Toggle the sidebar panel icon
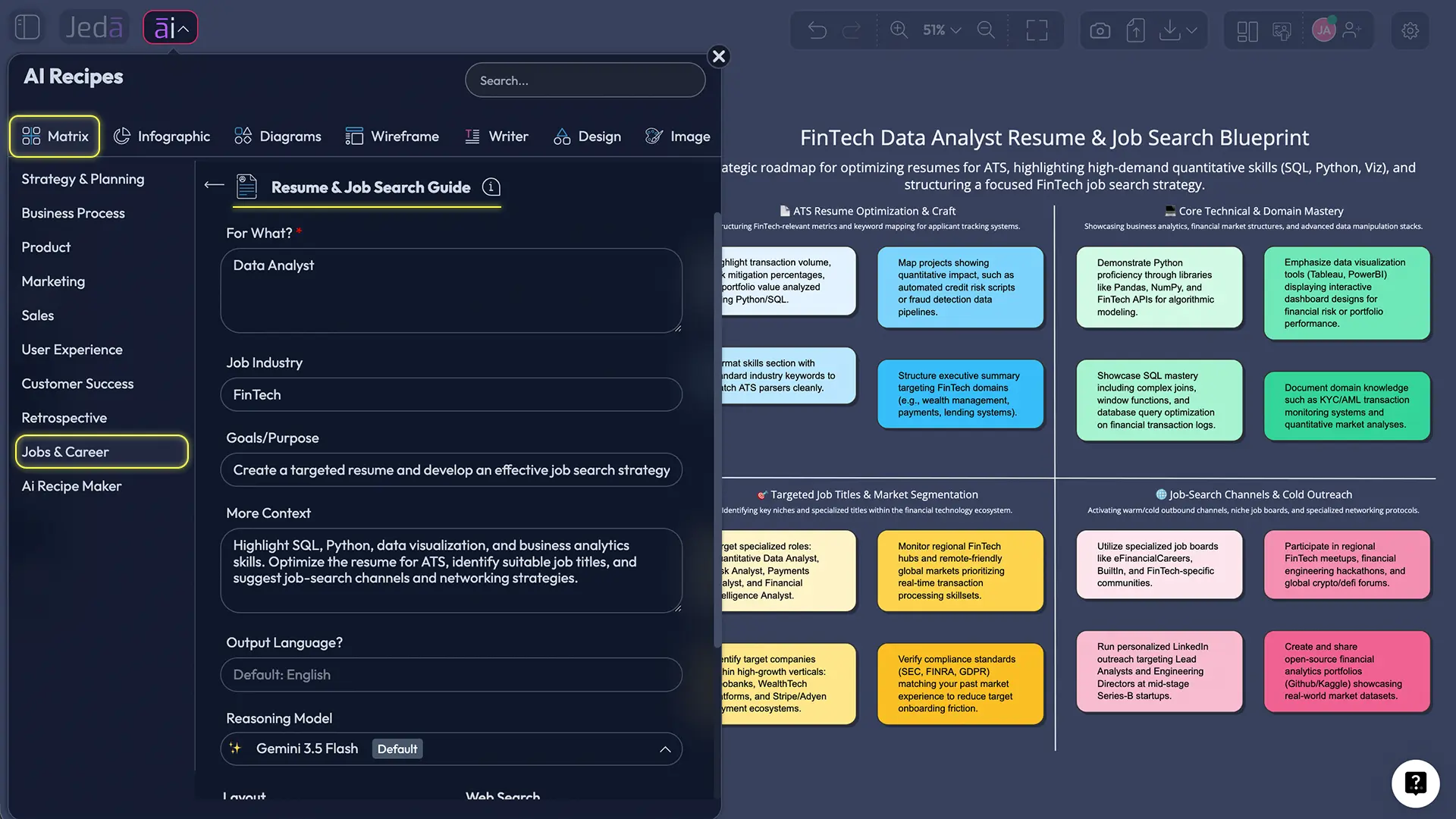 click(x=27, y=27)
